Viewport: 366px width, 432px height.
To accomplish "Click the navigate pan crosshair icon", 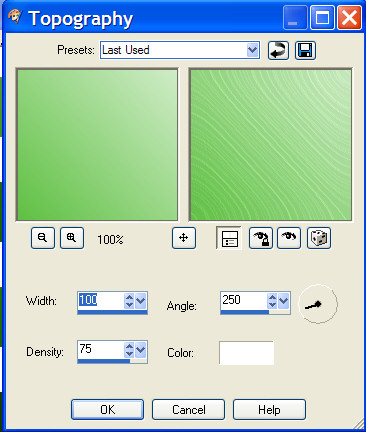I will tap(184, 238).
